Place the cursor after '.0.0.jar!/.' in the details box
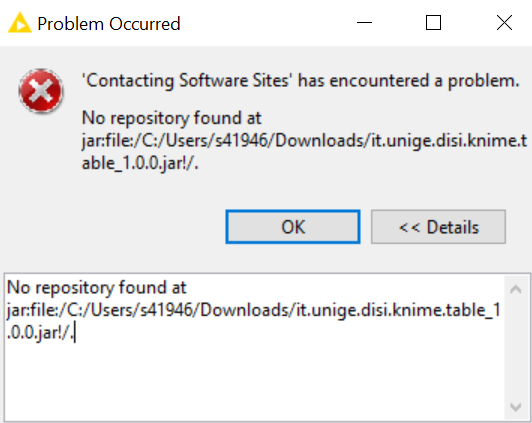The image size is (532, 423). coord(75,333)
